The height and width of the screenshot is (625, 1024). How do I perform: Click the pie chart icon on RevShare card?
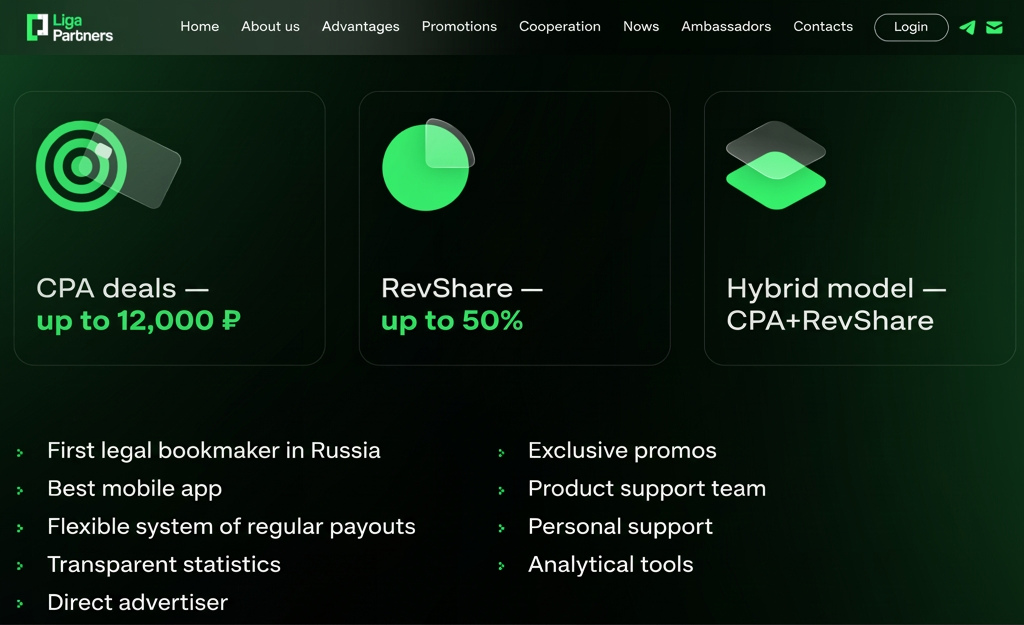[x=428, y=165]
